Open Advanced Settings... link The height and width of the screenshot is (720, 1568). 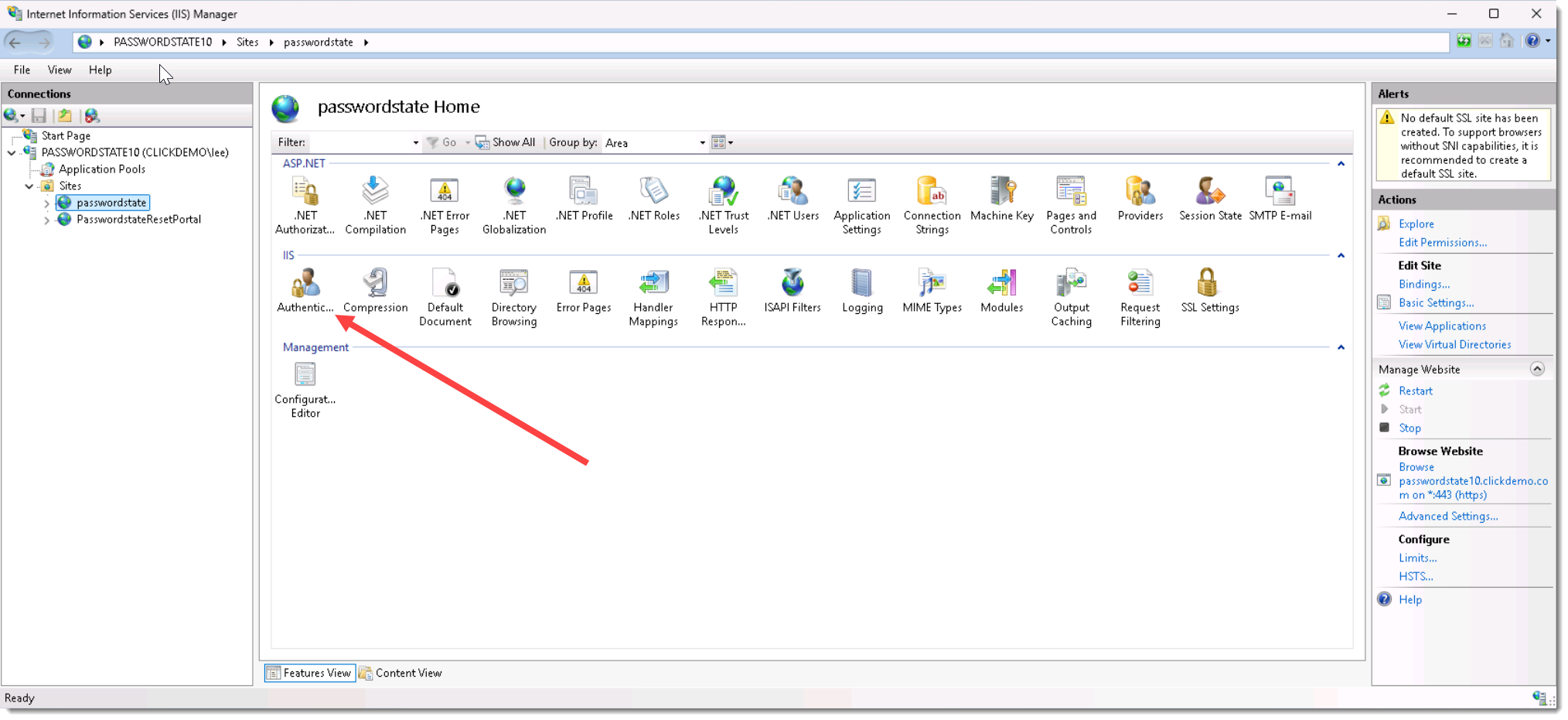1447,516
